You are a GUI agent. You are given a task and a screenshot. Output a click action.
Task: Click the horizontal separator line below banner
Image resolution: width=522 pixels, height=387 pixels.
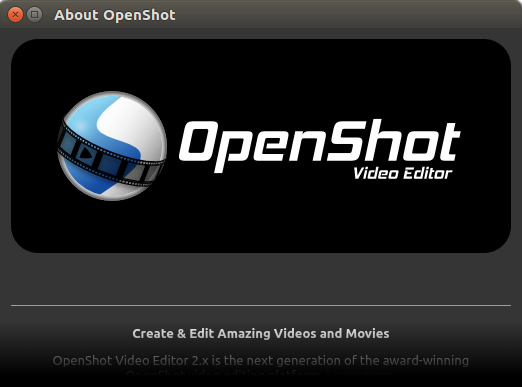pyautogui.click(x=261, y=305)
